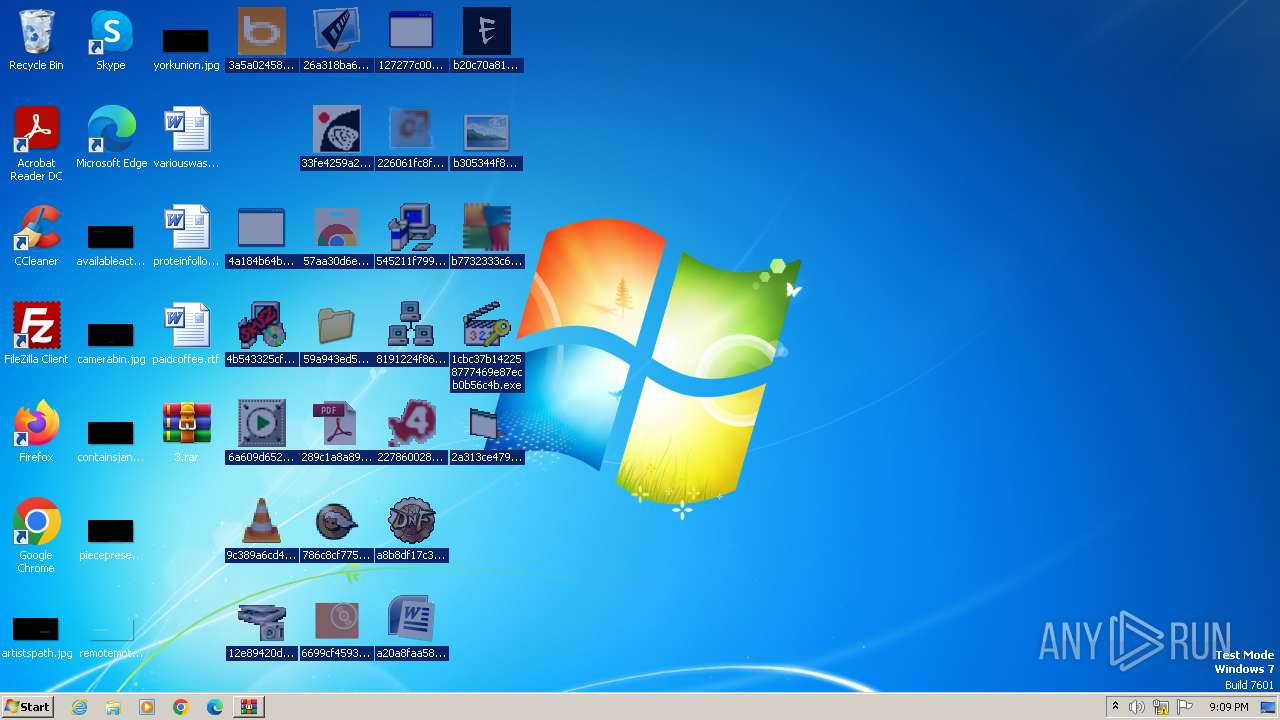Select the a20a8faa58... Word file icon
This screenshot has width=1280, height=720.
[412, 620]
